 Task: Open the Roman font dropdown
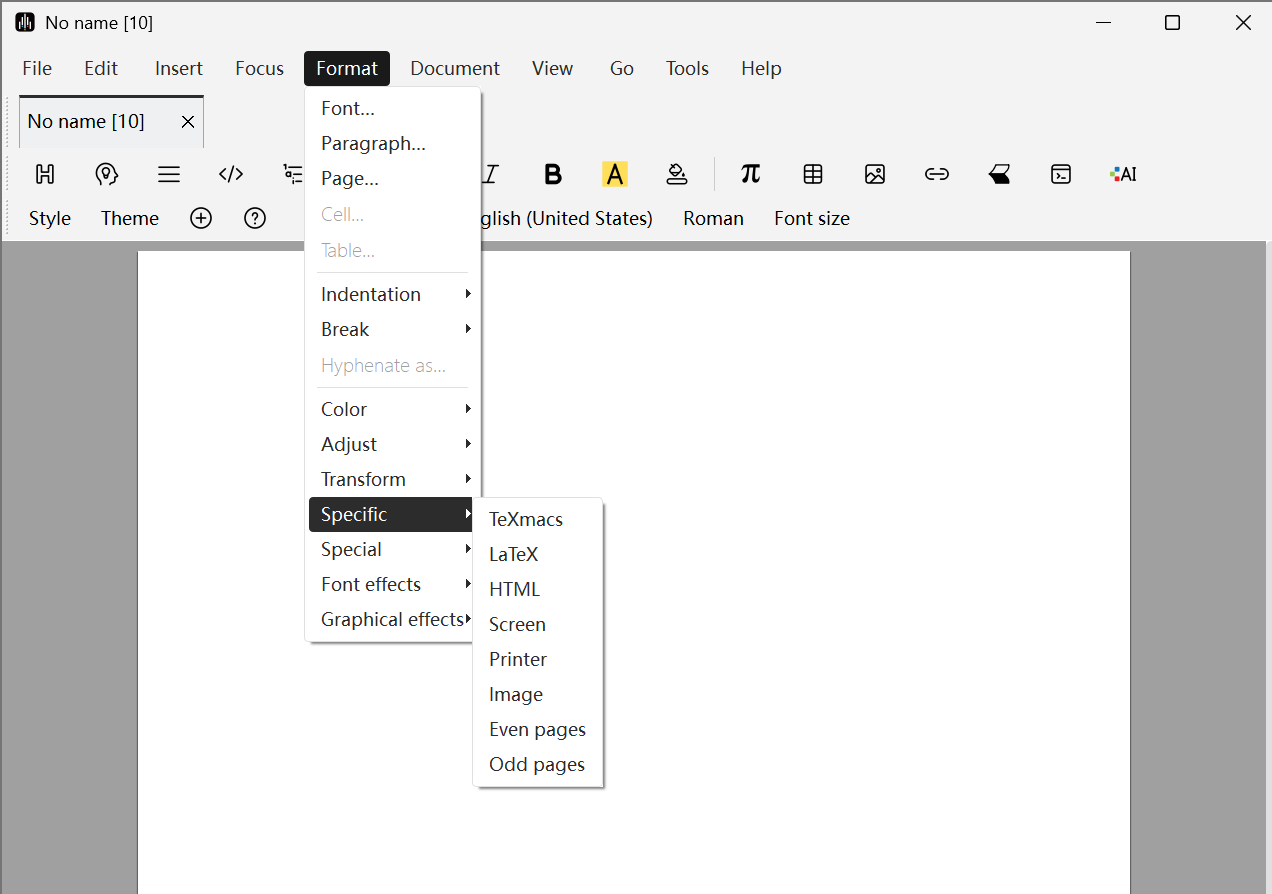click(x=713, y=218)
